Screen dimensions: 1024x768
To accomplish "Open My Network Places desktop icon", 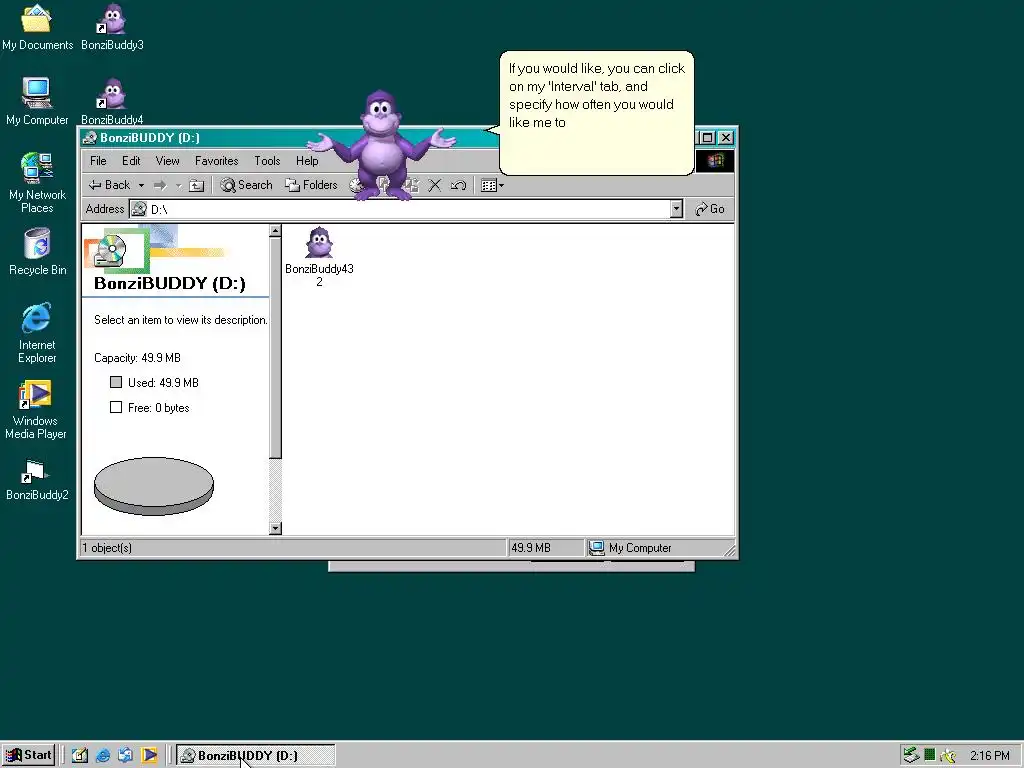I will [x=37, y=183].
